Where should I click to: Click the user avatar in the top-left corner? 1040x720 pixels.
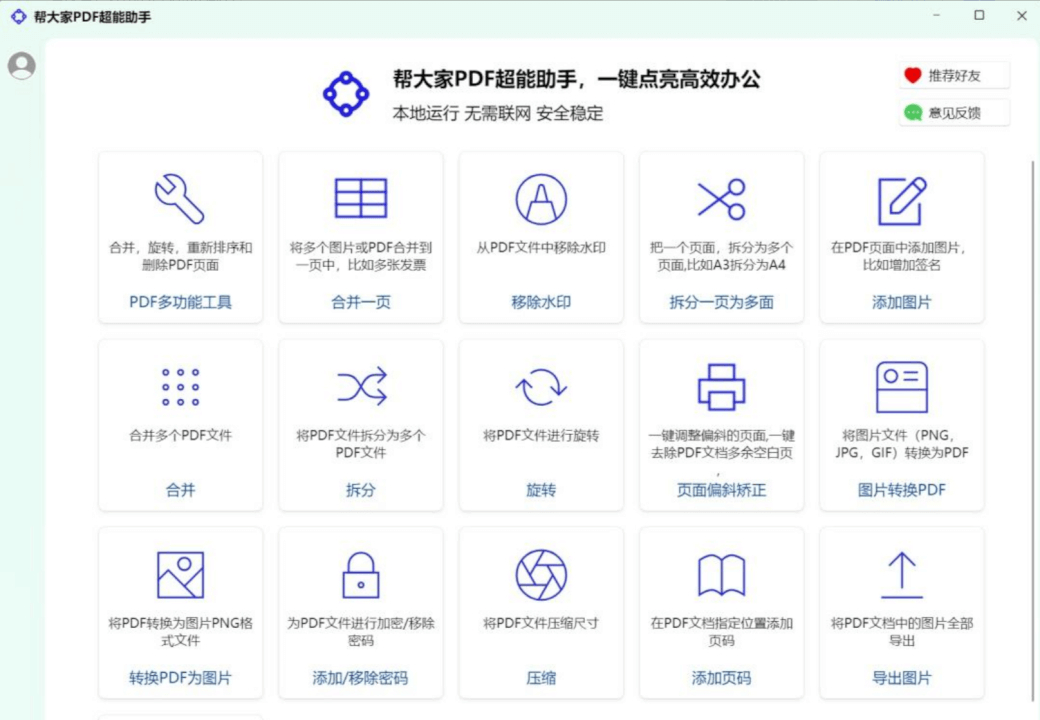(21, 66)
